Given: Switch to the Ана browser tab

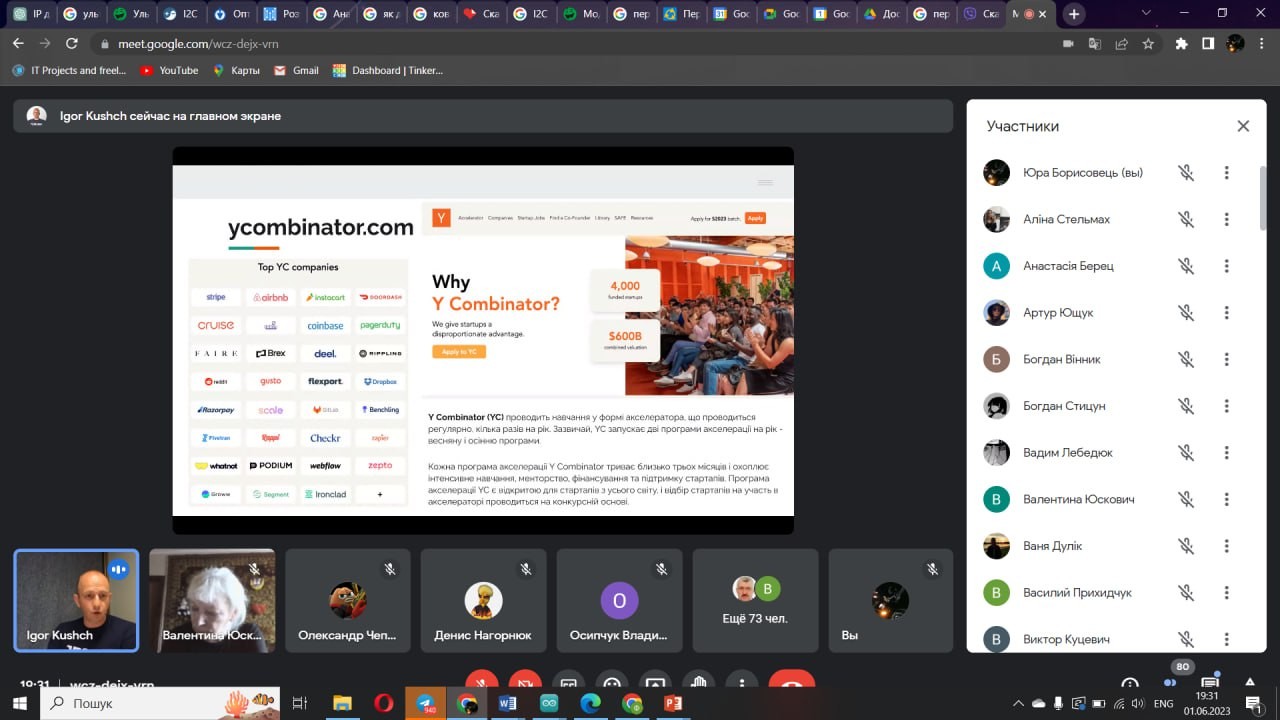Looking at the screenshot, I should click(331, 14).
